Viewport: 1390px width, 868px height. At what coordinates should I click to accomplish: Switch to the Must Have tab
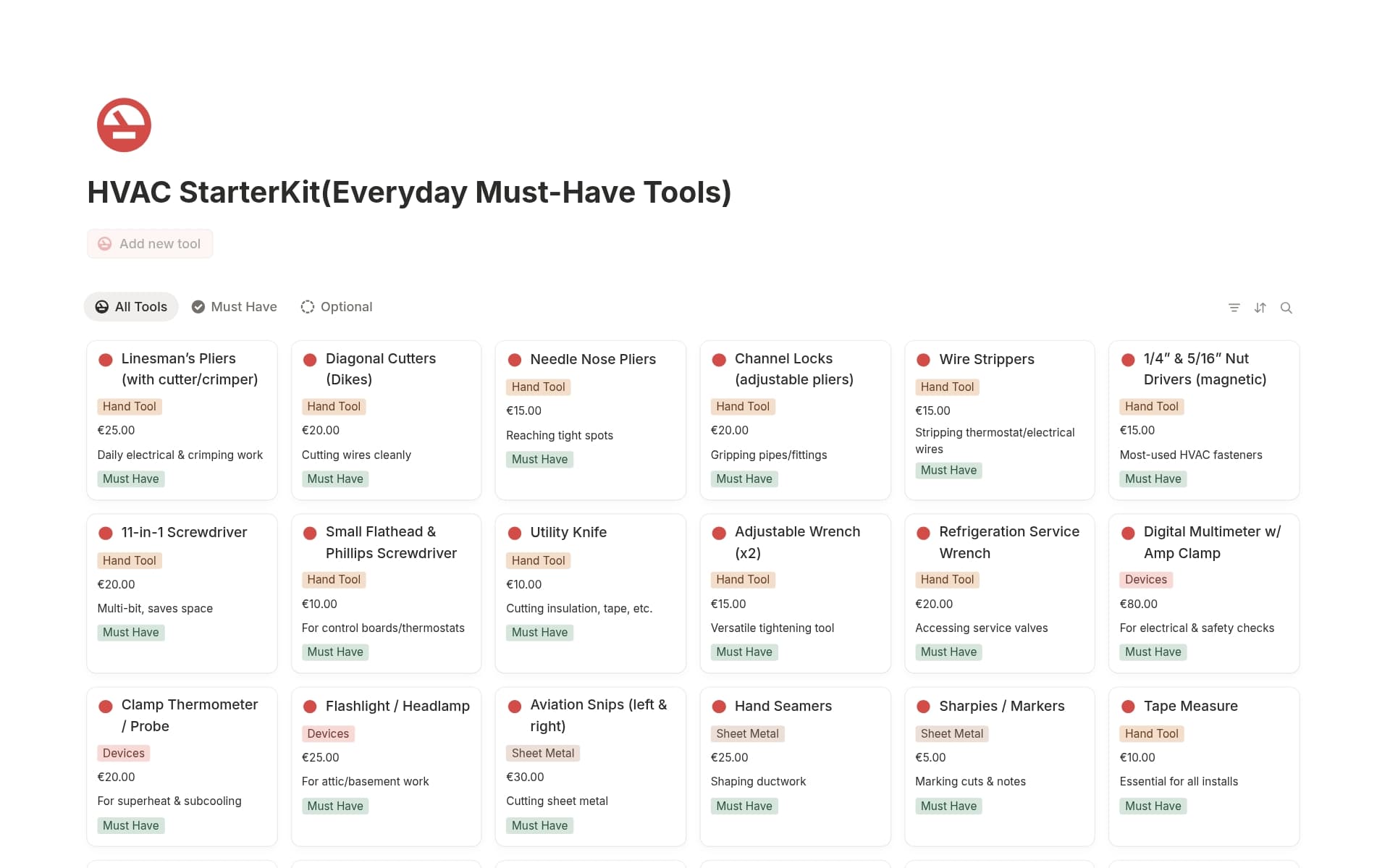[x=235, y=307]
